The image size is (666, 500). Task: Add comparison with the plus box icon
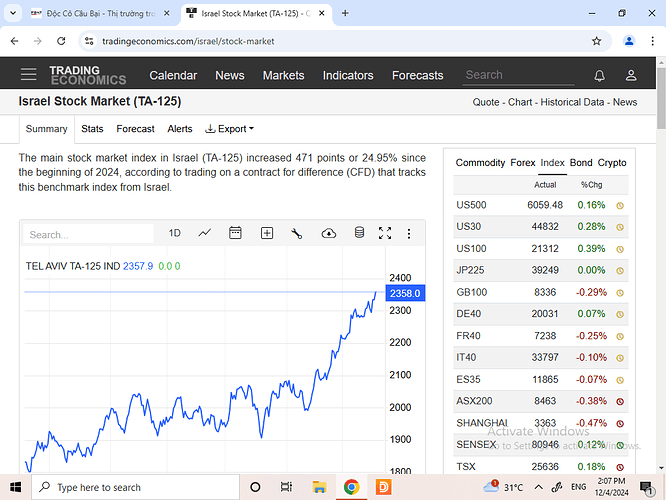pyautogui.click(x=267, y=233)
